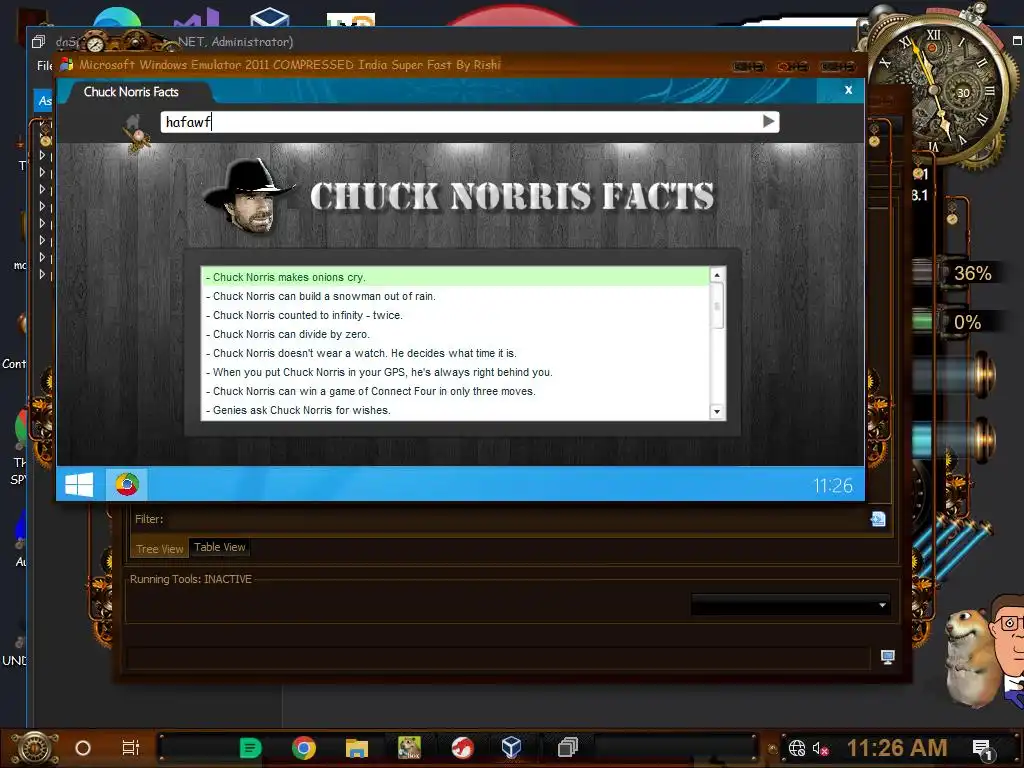Open the animal picture app on the taskbar
The width and height of the screenshot is (1024, 768).
tap(409, 748)
